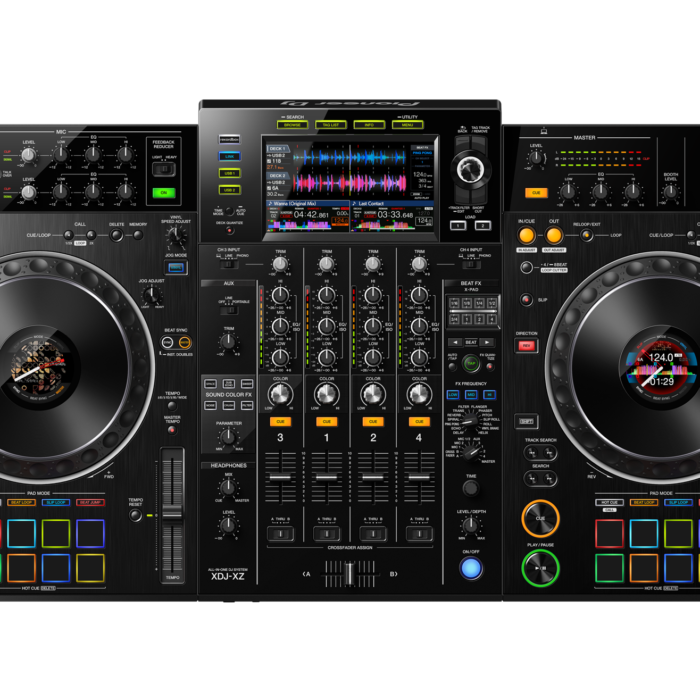Flip the CH 3 INPUT selector switch
The height and width of the screenshot is (700, 700).
pyautogui.click(x=229, y=264)
